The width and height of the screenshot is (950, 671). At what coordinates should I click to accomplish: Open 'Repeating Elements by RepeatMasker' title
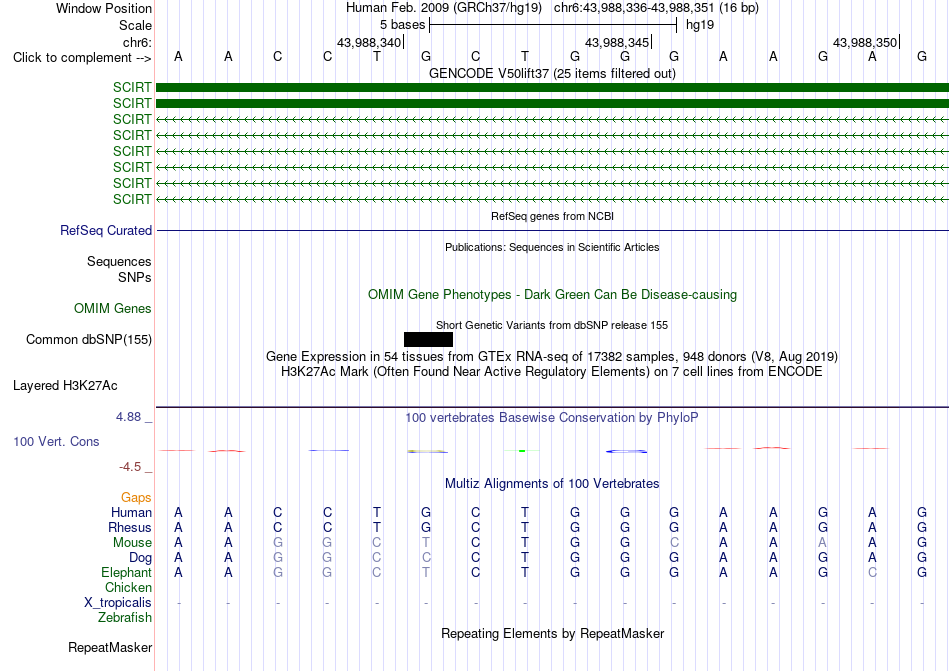[552, 633]
